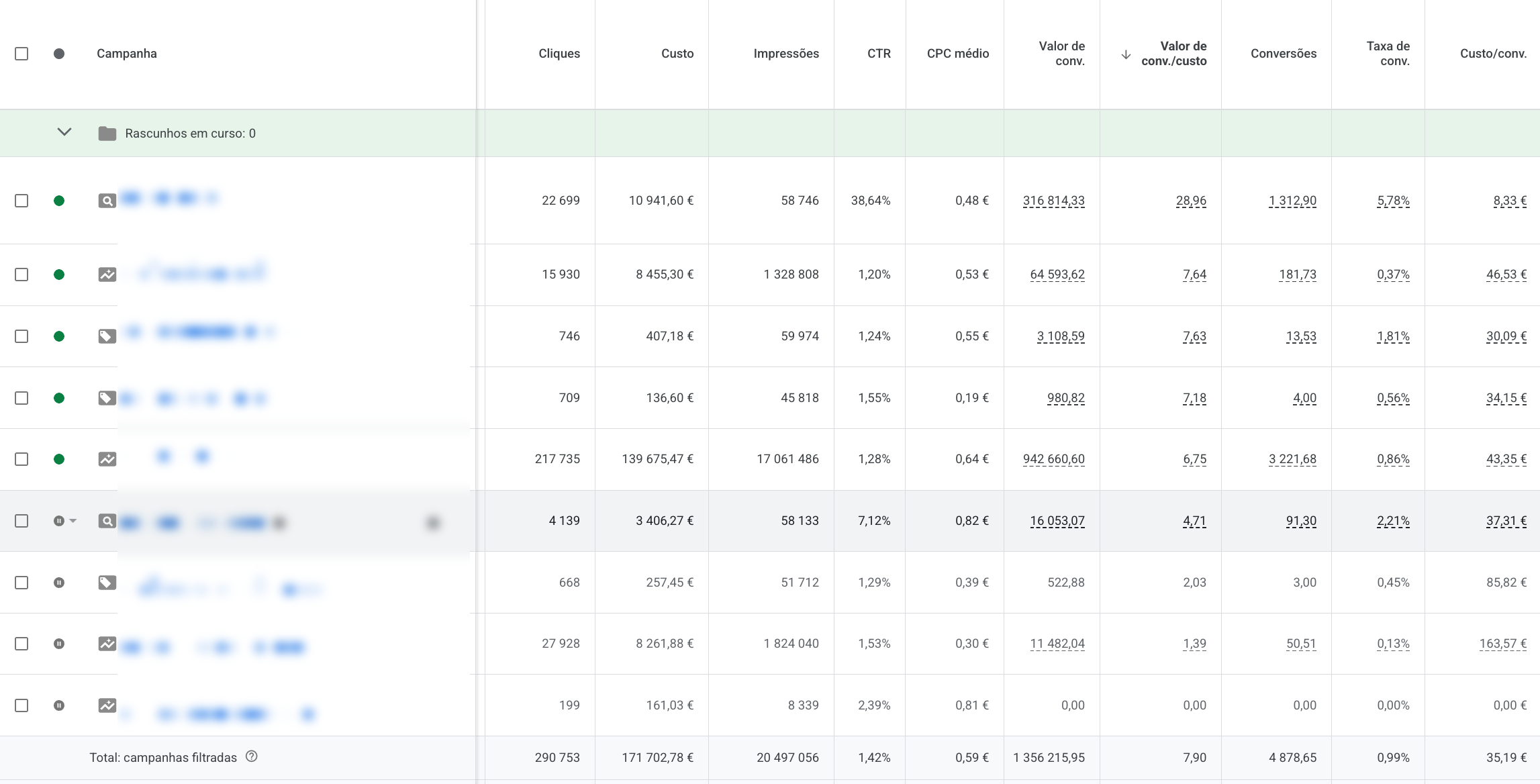Click the underlined cost/conv. value 163,57 €
Screen dimensions: 1540x784
point(1503,644)
